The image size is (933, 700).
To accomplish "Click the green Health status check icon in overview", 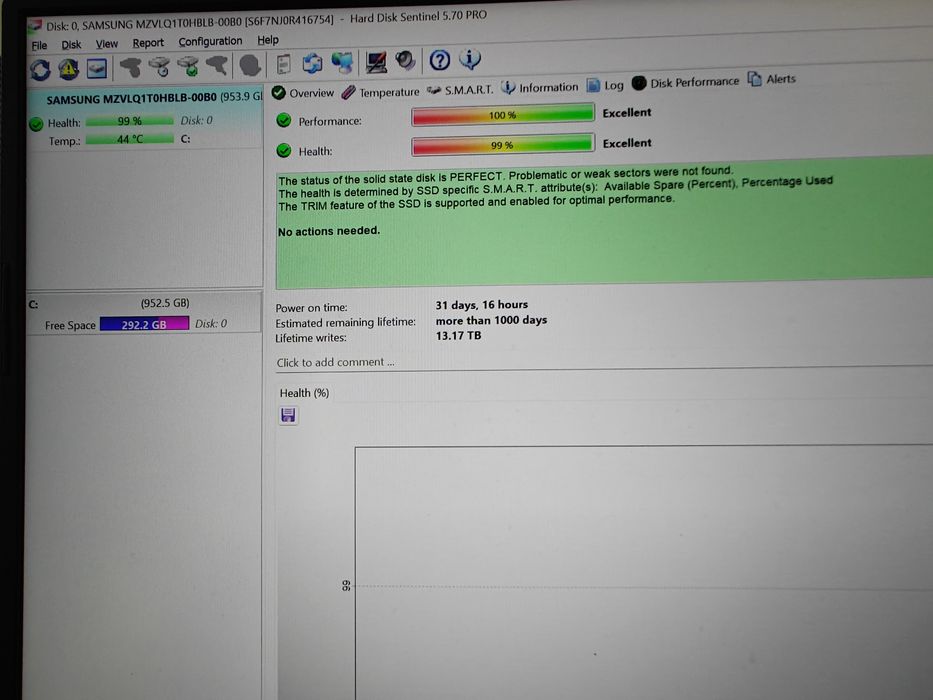I will pyautogui.click(x=284, y=151).
